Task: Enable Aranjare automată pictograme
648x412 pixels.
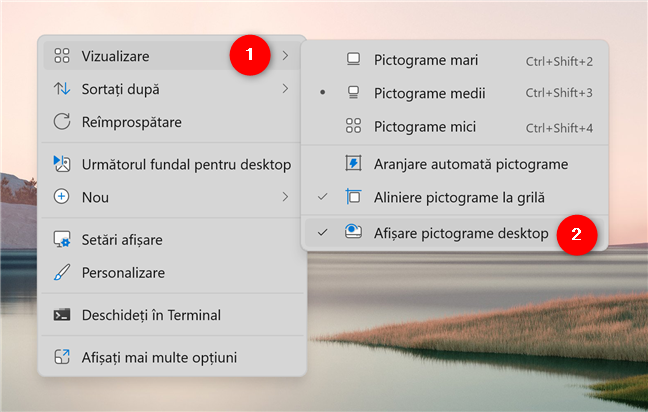Action: click(x=471, y=163)
